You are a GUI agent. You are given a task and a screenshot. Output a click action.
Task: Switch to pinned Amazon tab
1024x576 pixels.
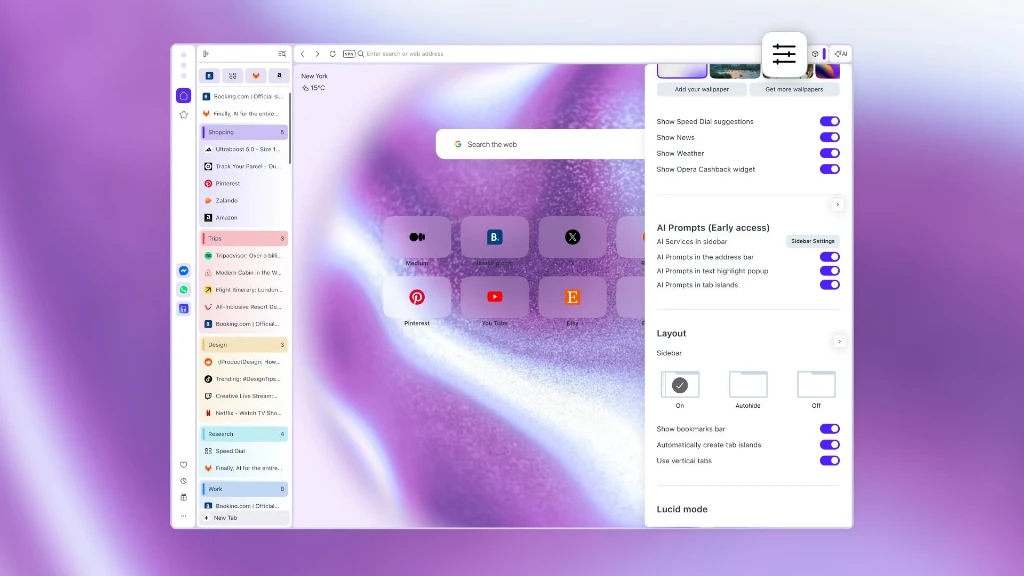click(279, 76)
